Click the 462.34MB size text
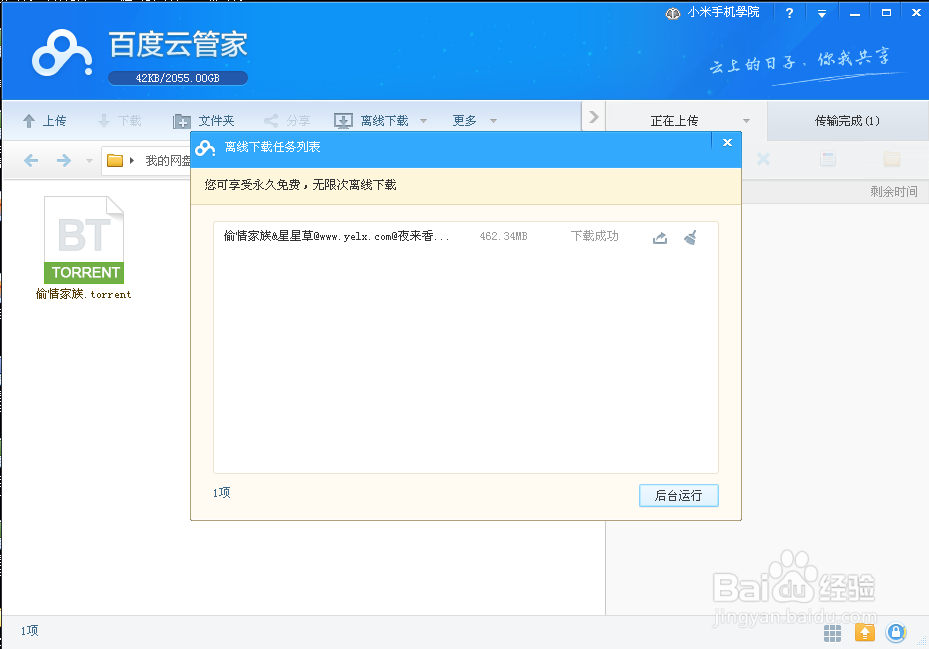This screenshot has height=649, width=929. coord(504,236)
